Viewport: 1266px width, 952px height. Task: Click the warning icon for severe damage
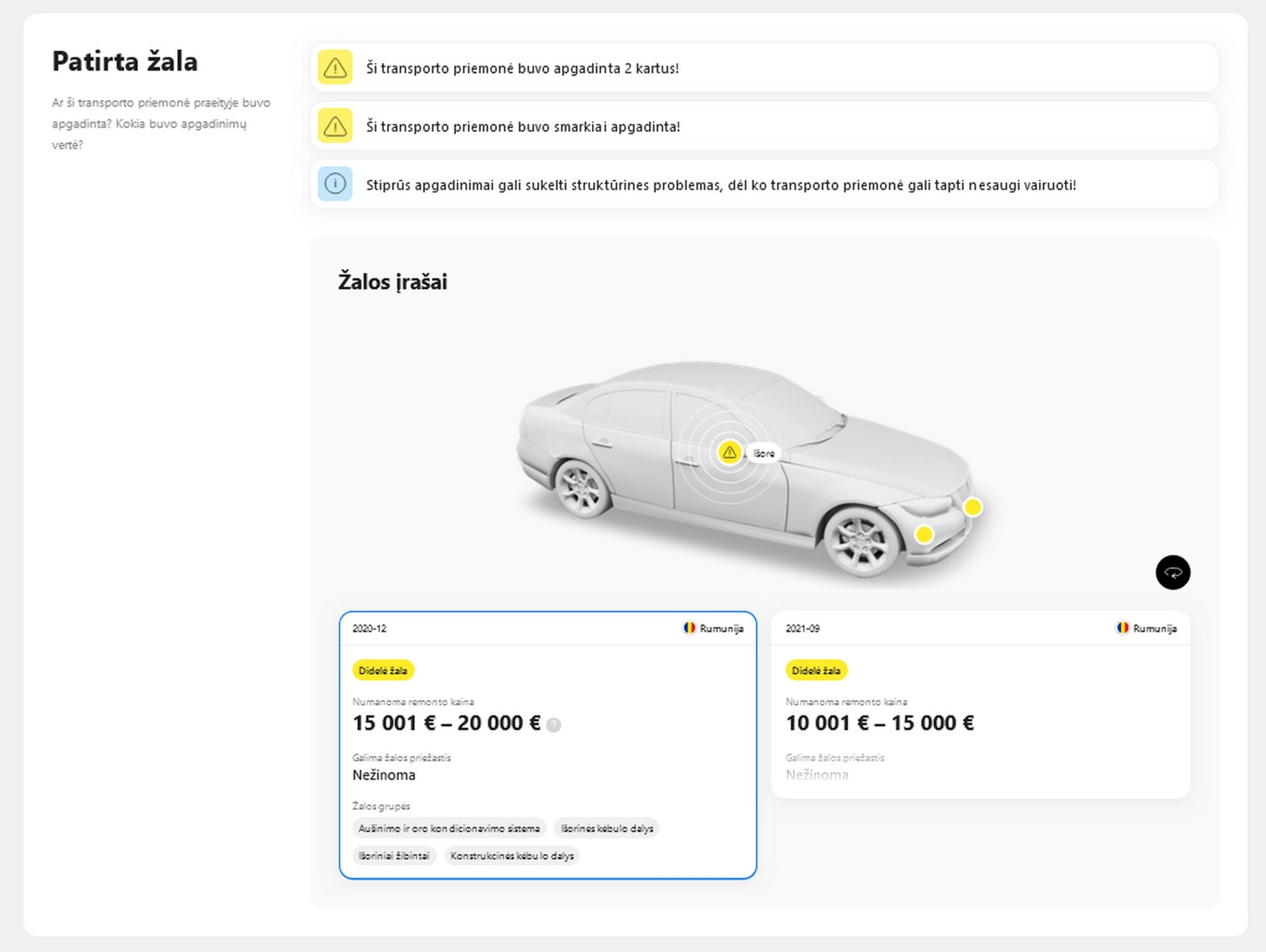tap(335, 126)
